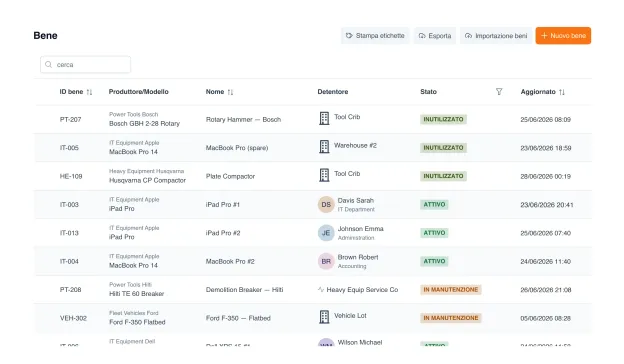Open the Stato filter funnel icon
Screen dimensions: 624x364
[499, 92]
